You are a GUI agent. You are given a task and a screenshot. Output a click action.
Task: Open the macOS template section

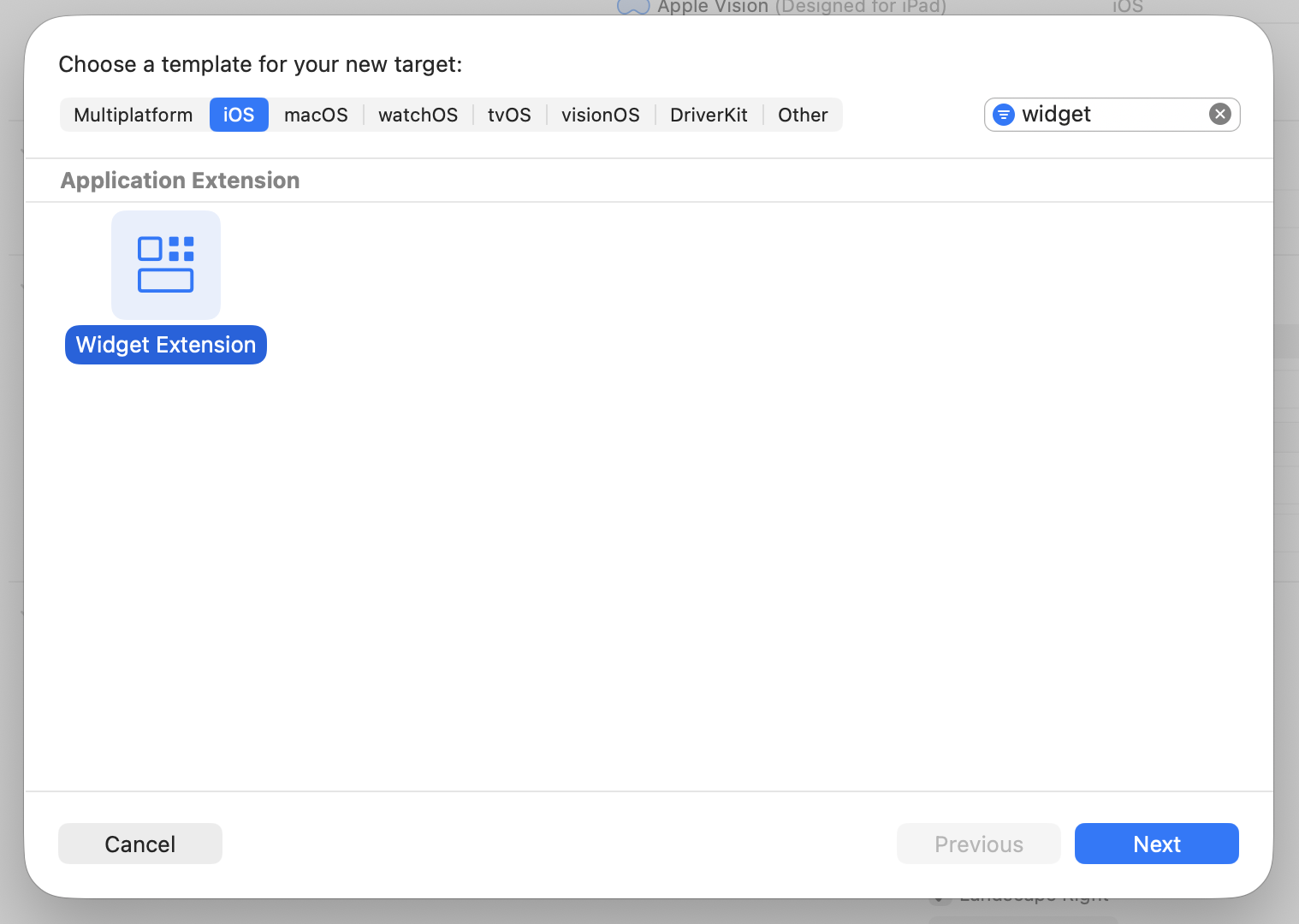click(316, 114)
